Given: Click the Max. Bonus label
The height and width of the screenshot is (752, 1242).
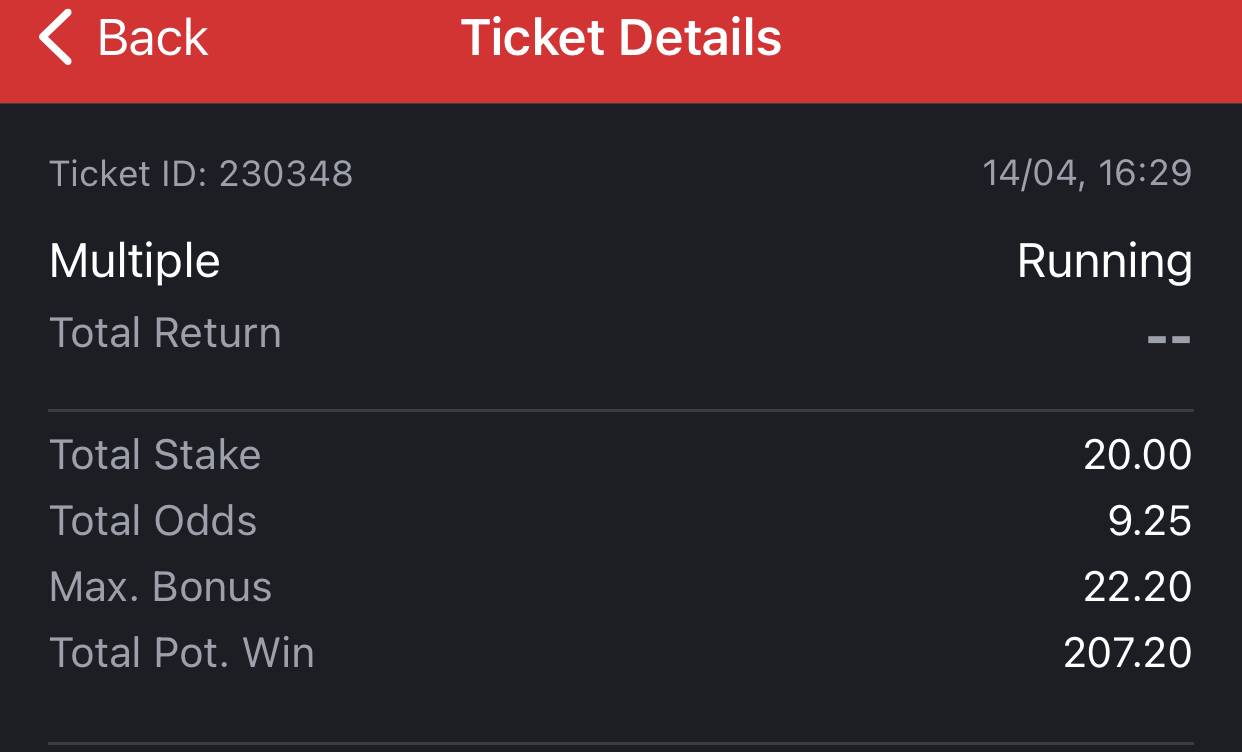Looking at the screenshot, I should coord(160,587).
